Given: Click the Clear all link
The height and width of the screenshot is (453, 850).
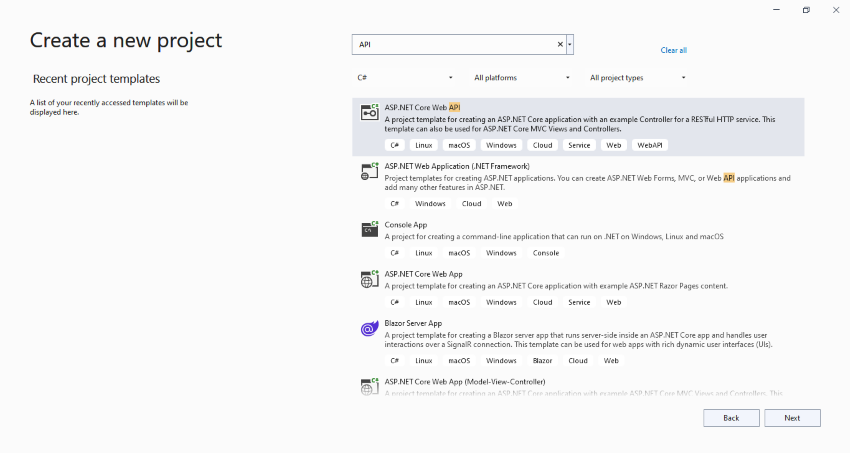Looking at the screenshot, I should (674, 50).
